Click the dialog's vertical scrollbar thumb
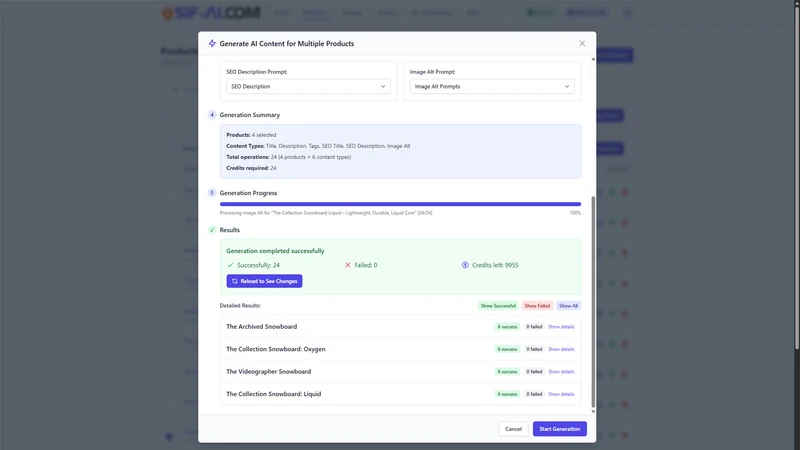Viewport: 800px width, 450px height. 593,301
